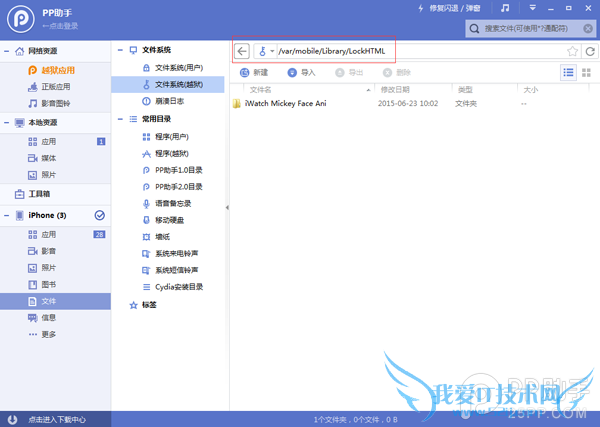600x427 pixels.
Task: Collapse the iPhone (3) device section
Action: (x=7, y=215)
